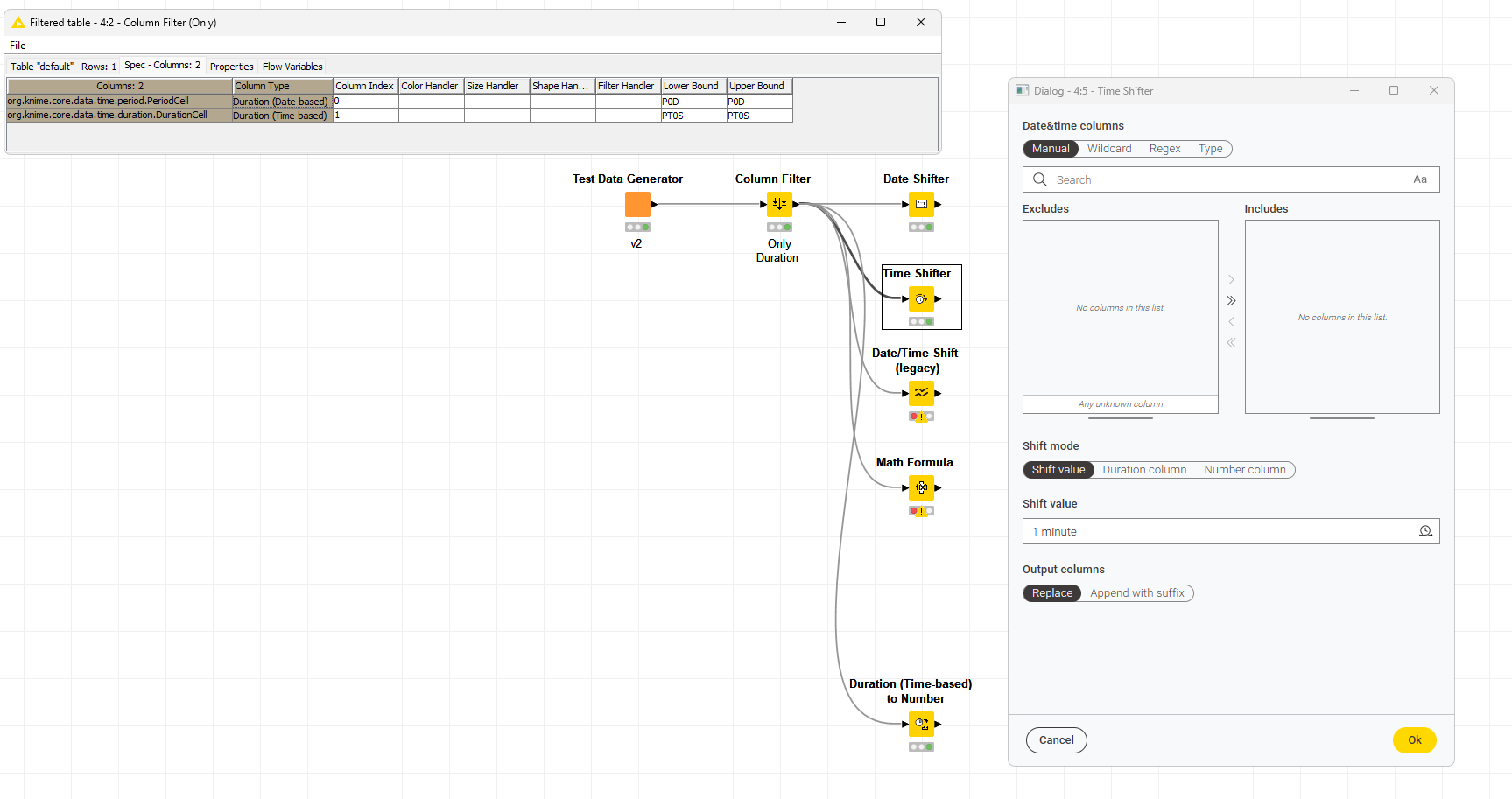Move all columns to Includes list
This screenshot has width=1512, height=799.
1231,301
